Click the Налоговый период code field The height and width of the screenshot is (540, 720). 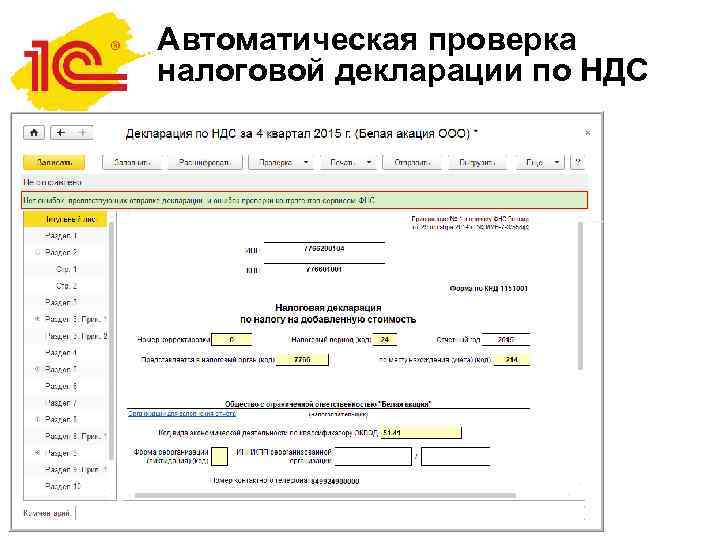[x=384, y=340]
